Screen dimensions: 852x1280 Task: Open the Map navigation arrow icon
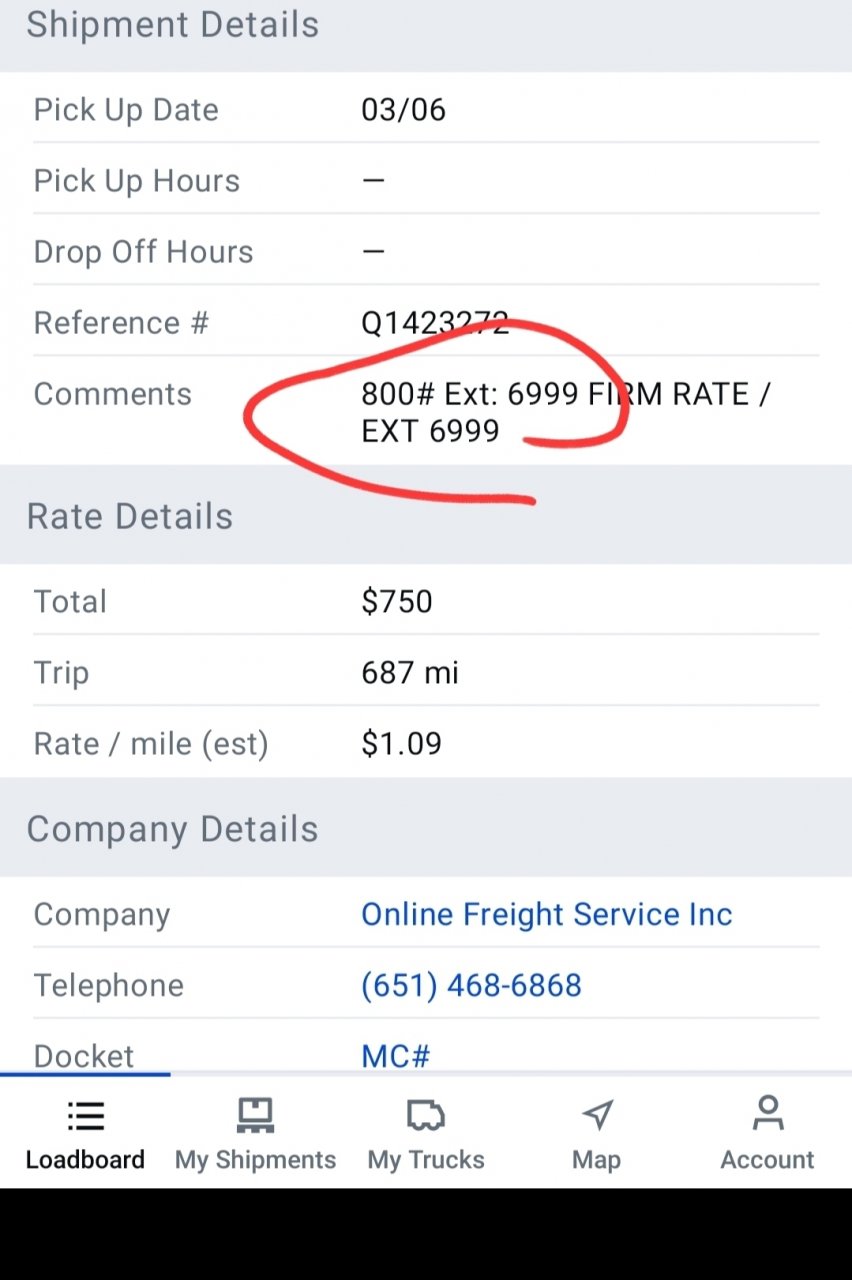597,1116
